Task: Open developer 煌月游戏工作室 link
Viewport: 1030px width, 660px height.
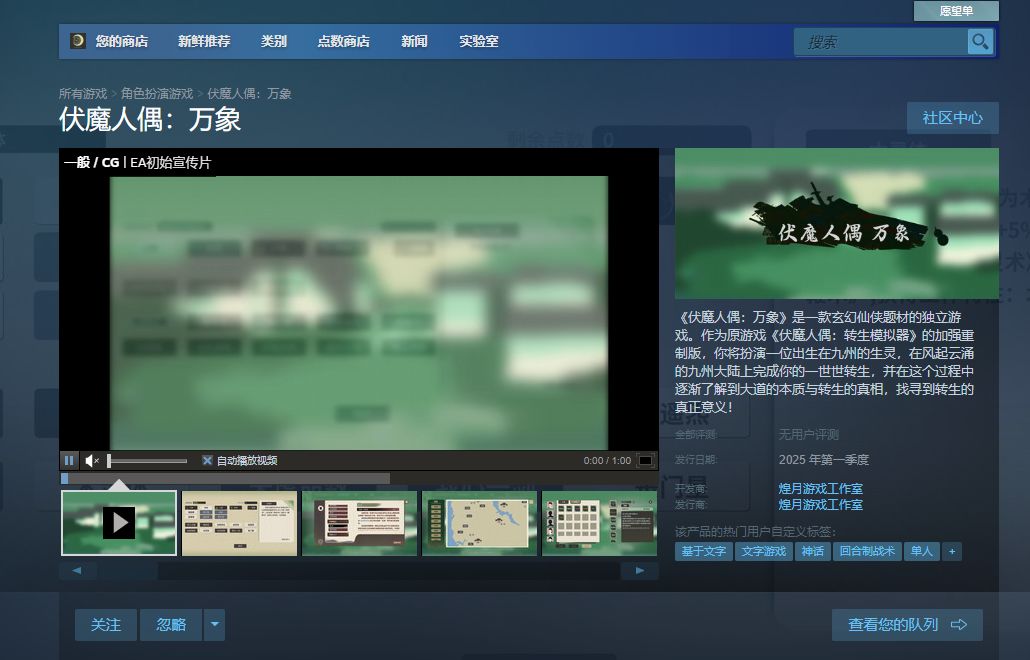Action: click(x=820, y=489)
